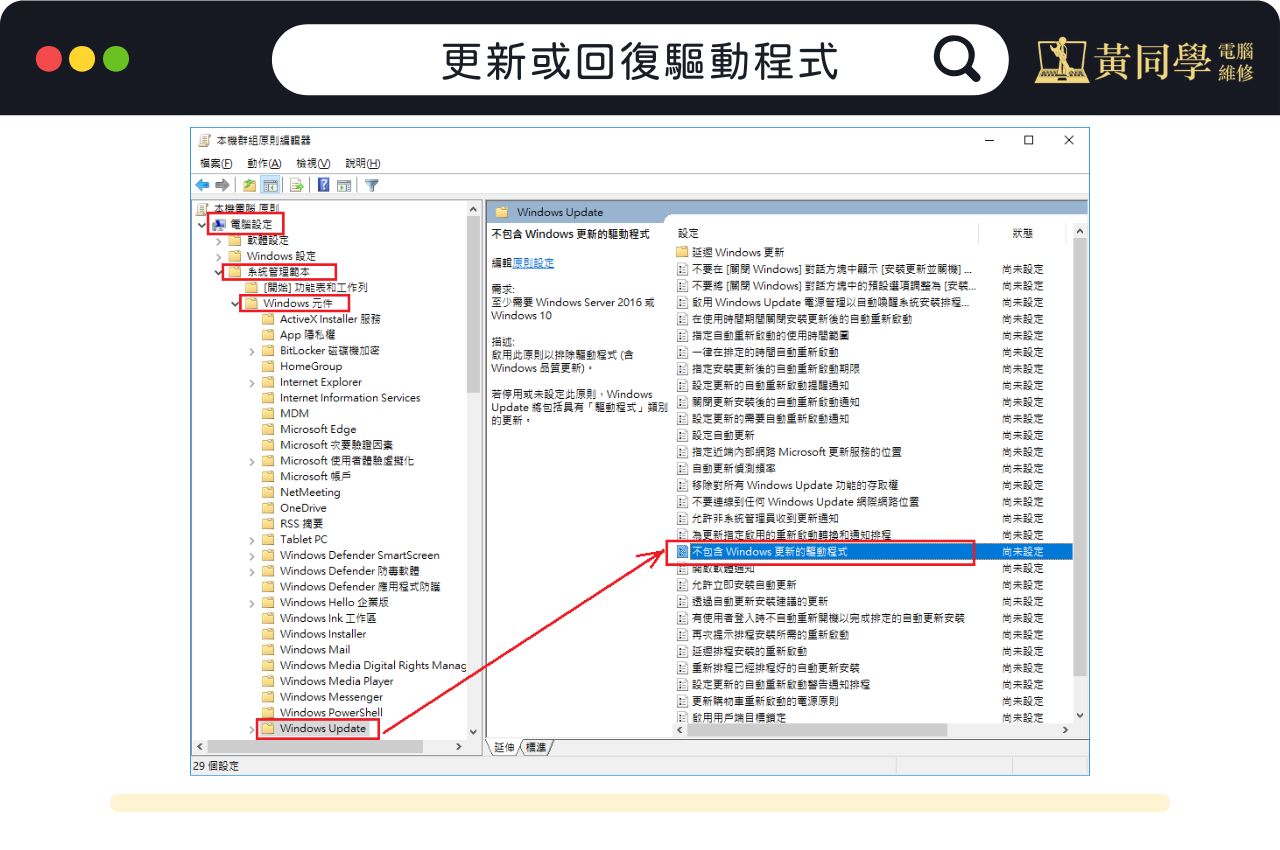Open the 檢視(V) menu
The image size is (1280, 850).
313,163
